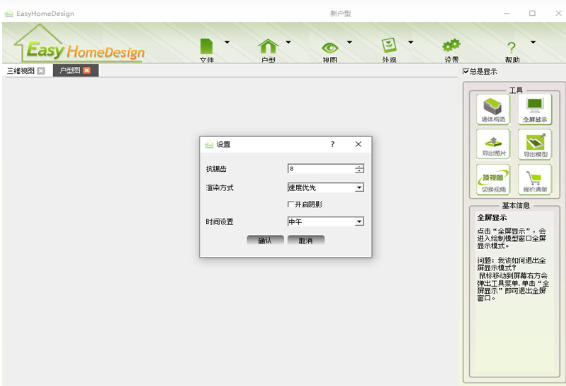
Task: Click the 抗锯齿 value field showing 8
Action: click(x=321, y=169)
